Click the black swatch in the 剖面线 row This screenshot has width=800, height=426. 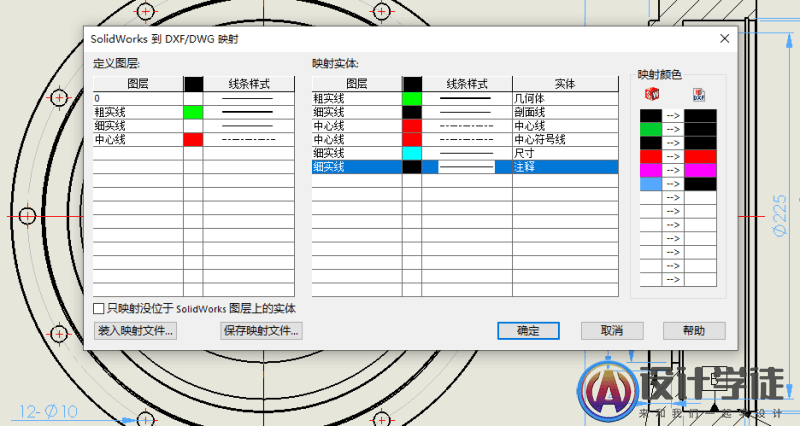412,112
